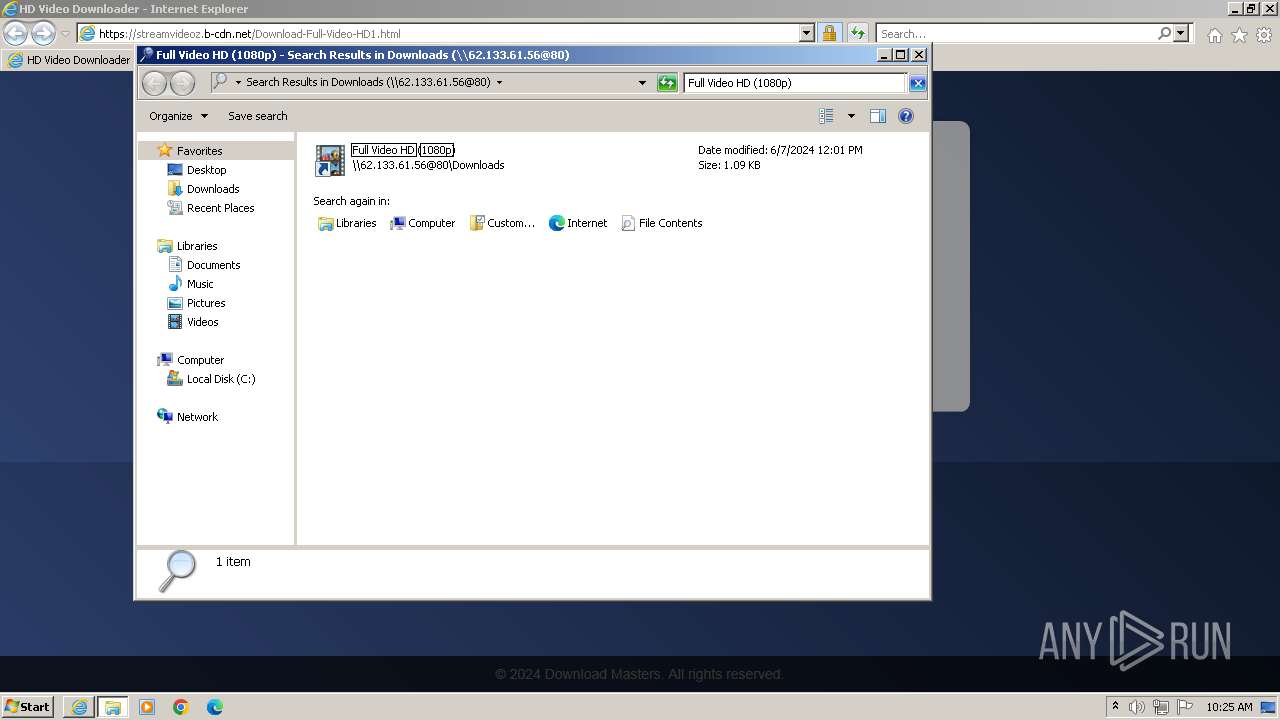Click the Internet Explorer forward button
The image size is (1280, 720).
(43, 33)
